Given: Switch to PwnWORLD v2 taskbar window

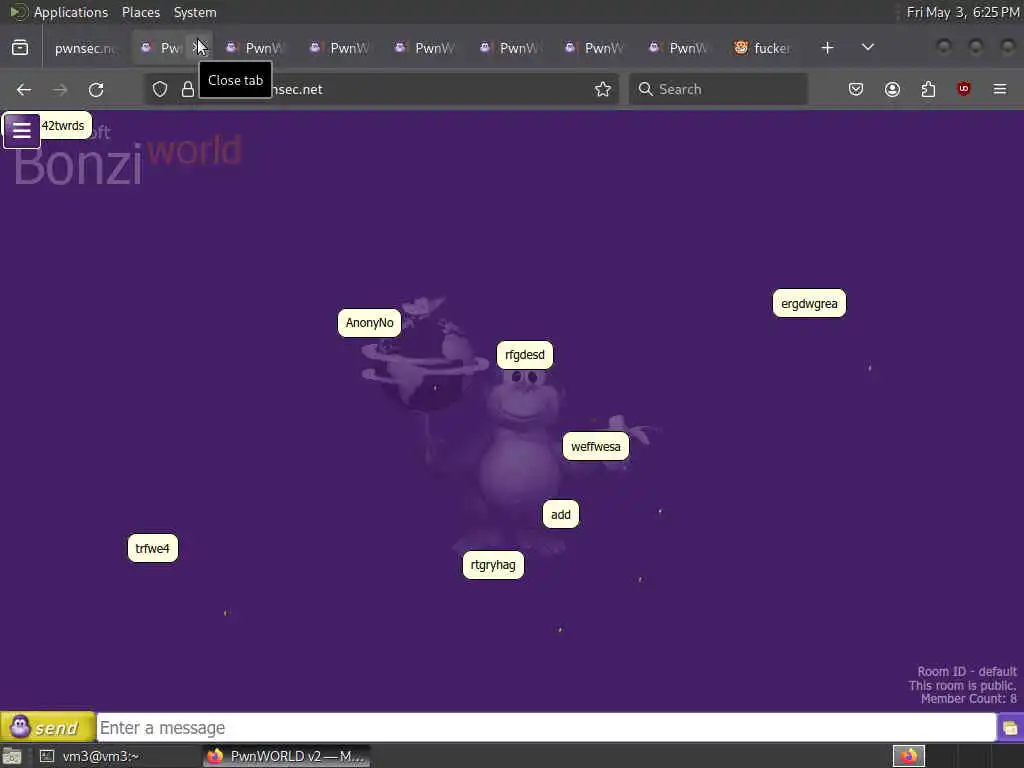Looking at the screenshot, I should (286, 756).
